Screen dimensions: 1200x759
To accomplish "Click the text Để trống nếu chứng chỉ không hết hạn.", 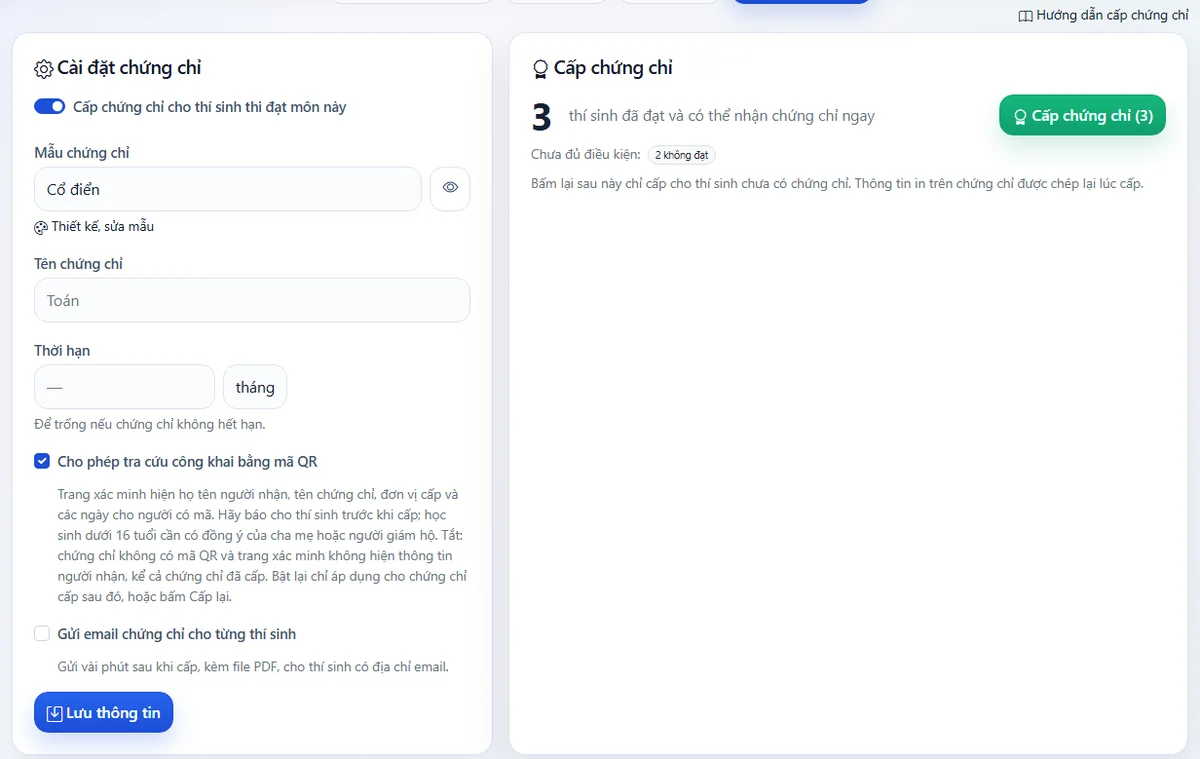I will 150,424.
